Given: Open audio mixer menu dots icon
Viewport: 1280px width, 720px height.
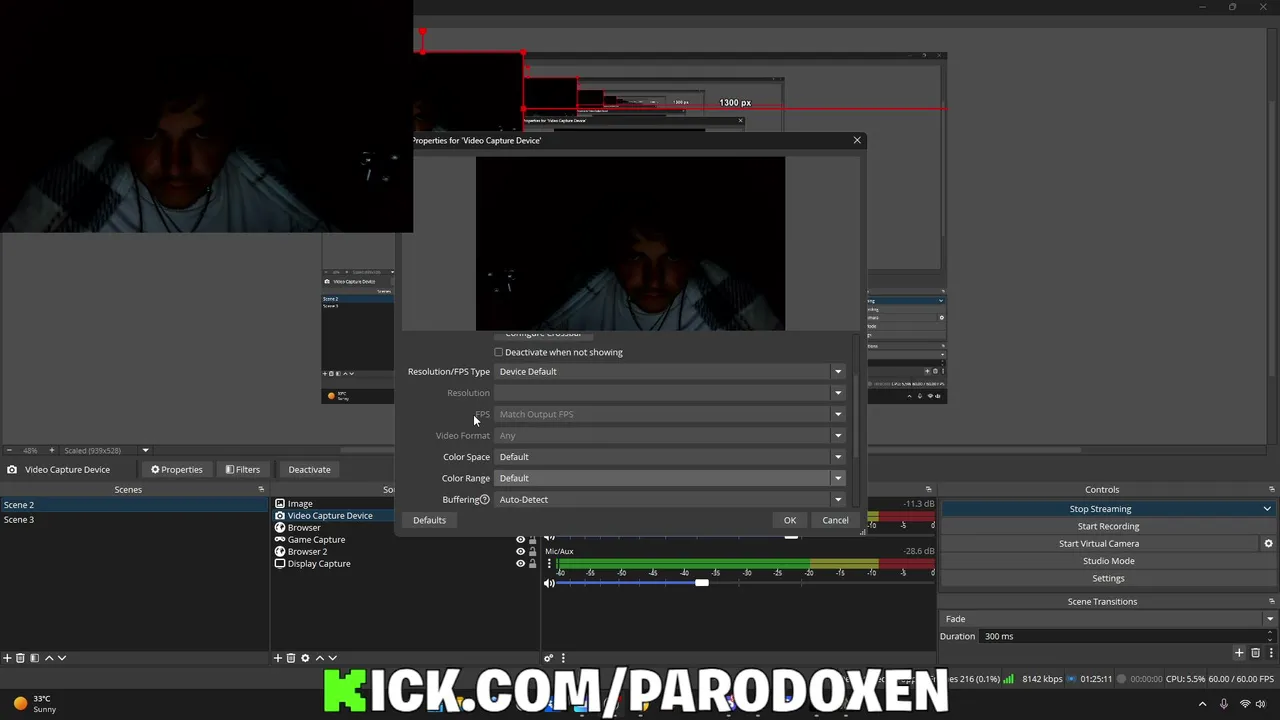Looking at the screenshot, I should [563, 658].
